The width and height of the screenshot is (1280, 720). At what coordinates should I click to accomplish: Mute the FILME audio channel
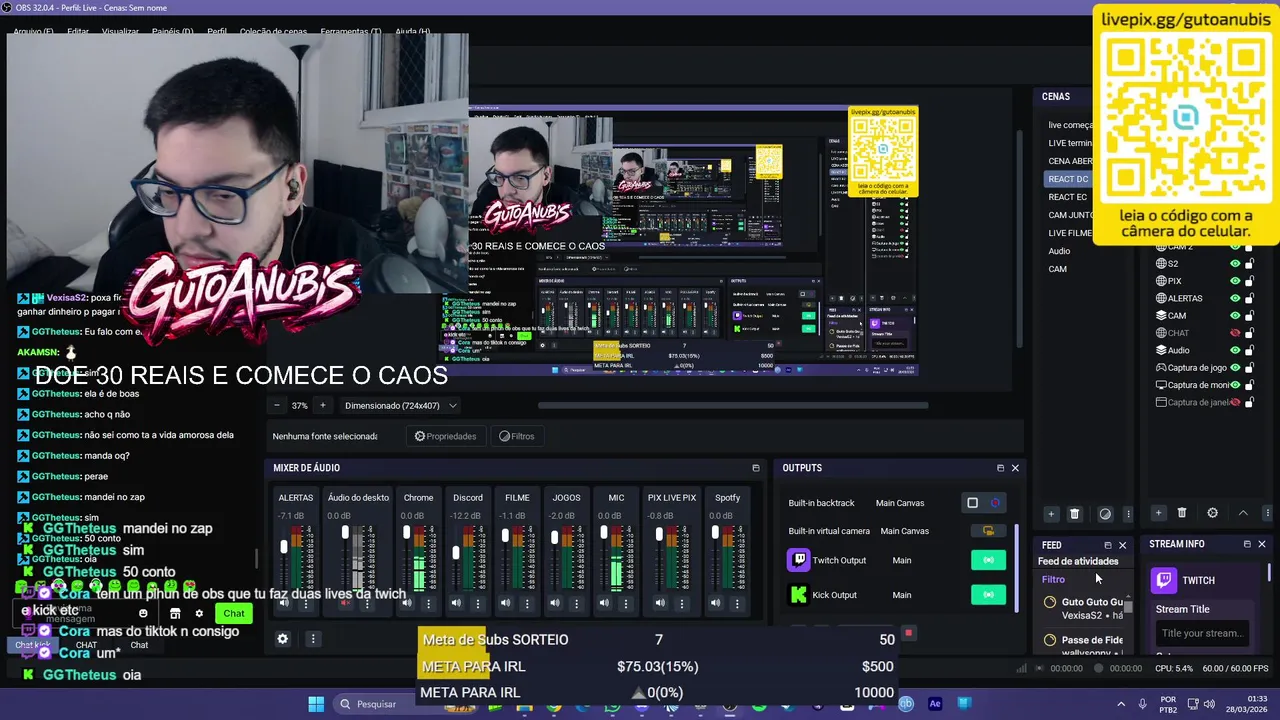click(505, 603)
